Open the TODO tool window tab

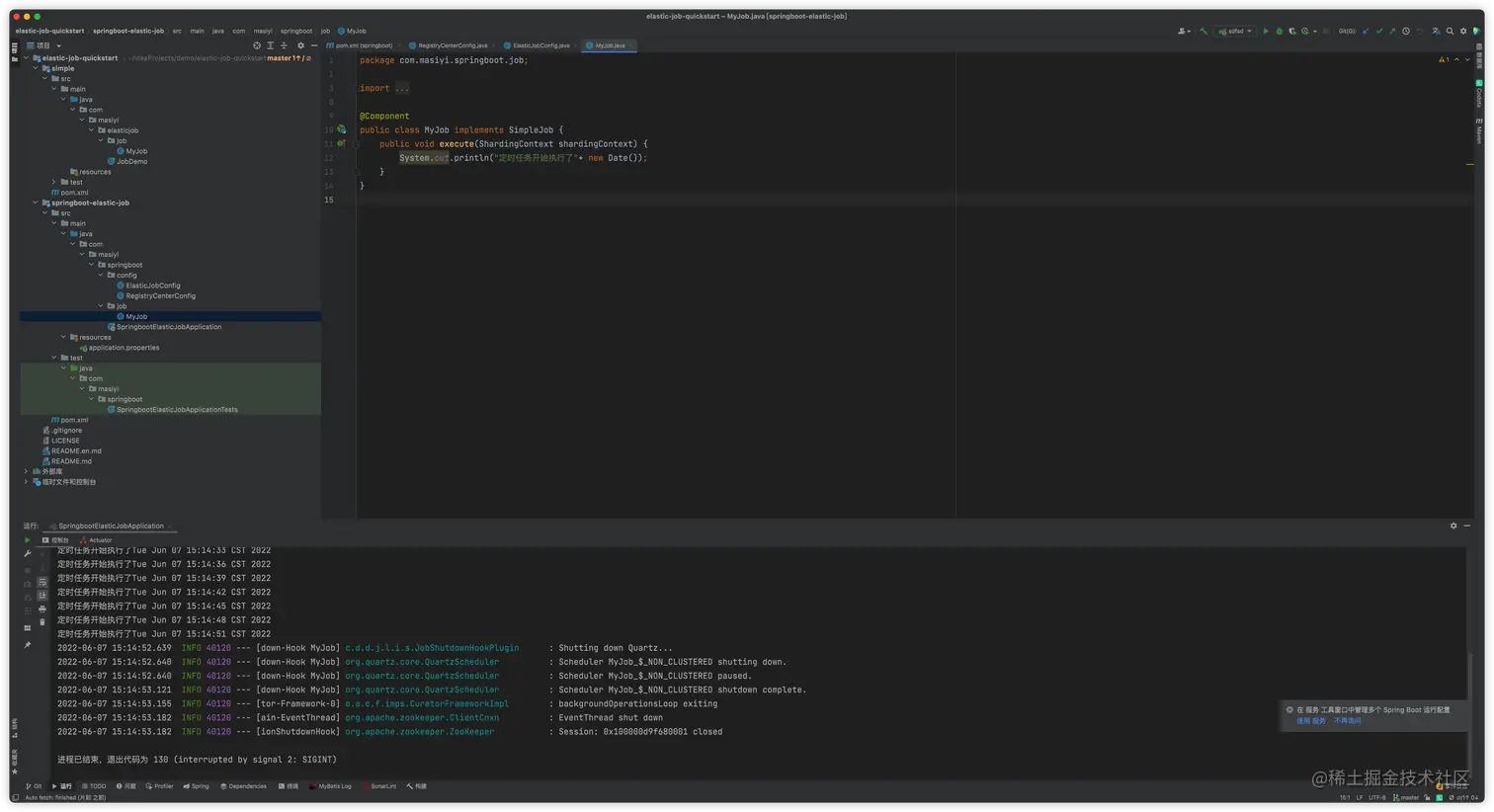coord(94,786)
